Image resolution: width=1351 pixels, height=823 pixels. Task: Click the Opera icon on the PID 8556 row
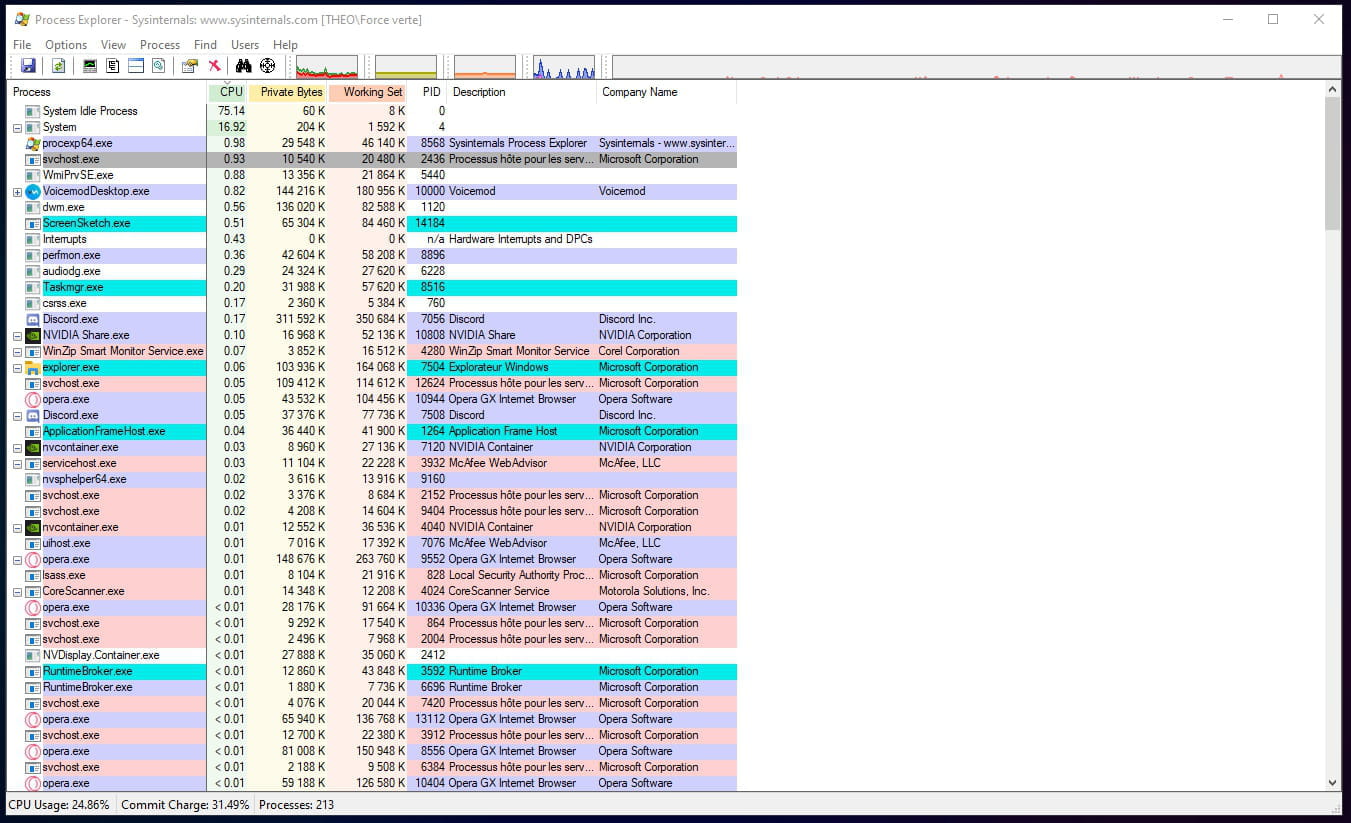(32, 751)
